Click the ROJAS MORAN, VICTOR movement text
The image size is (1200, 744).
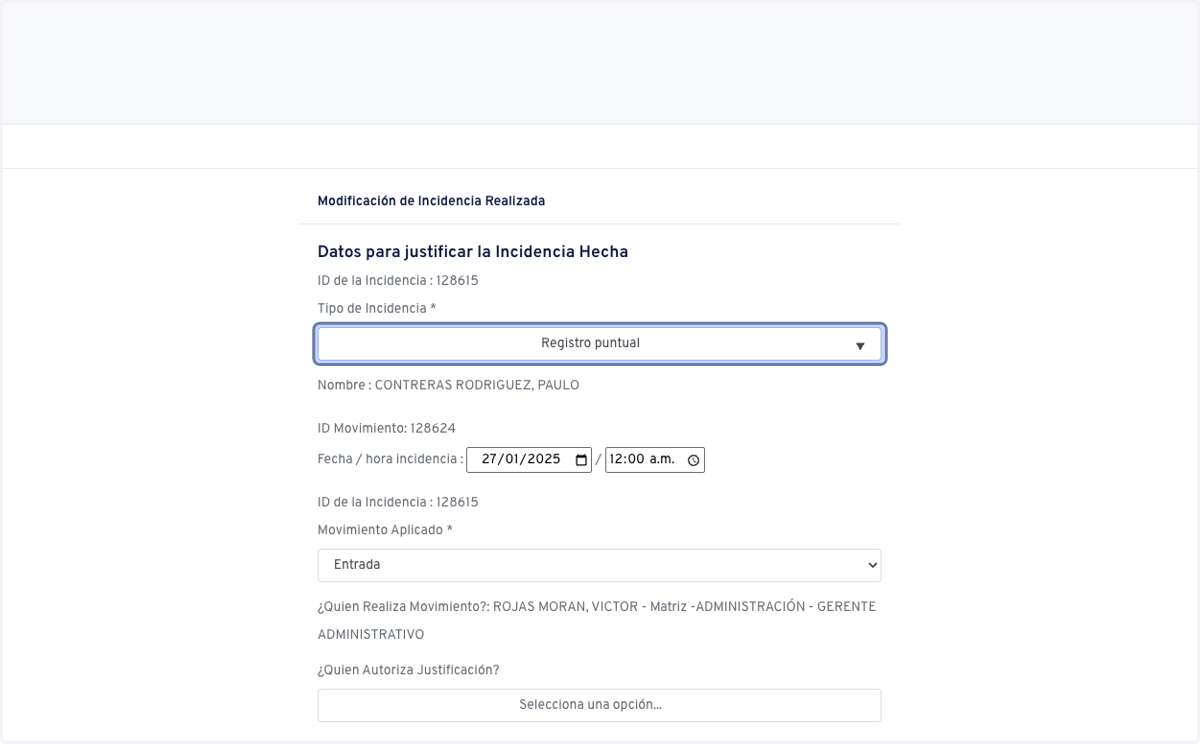pyautogui.click(x=597, y=621)
